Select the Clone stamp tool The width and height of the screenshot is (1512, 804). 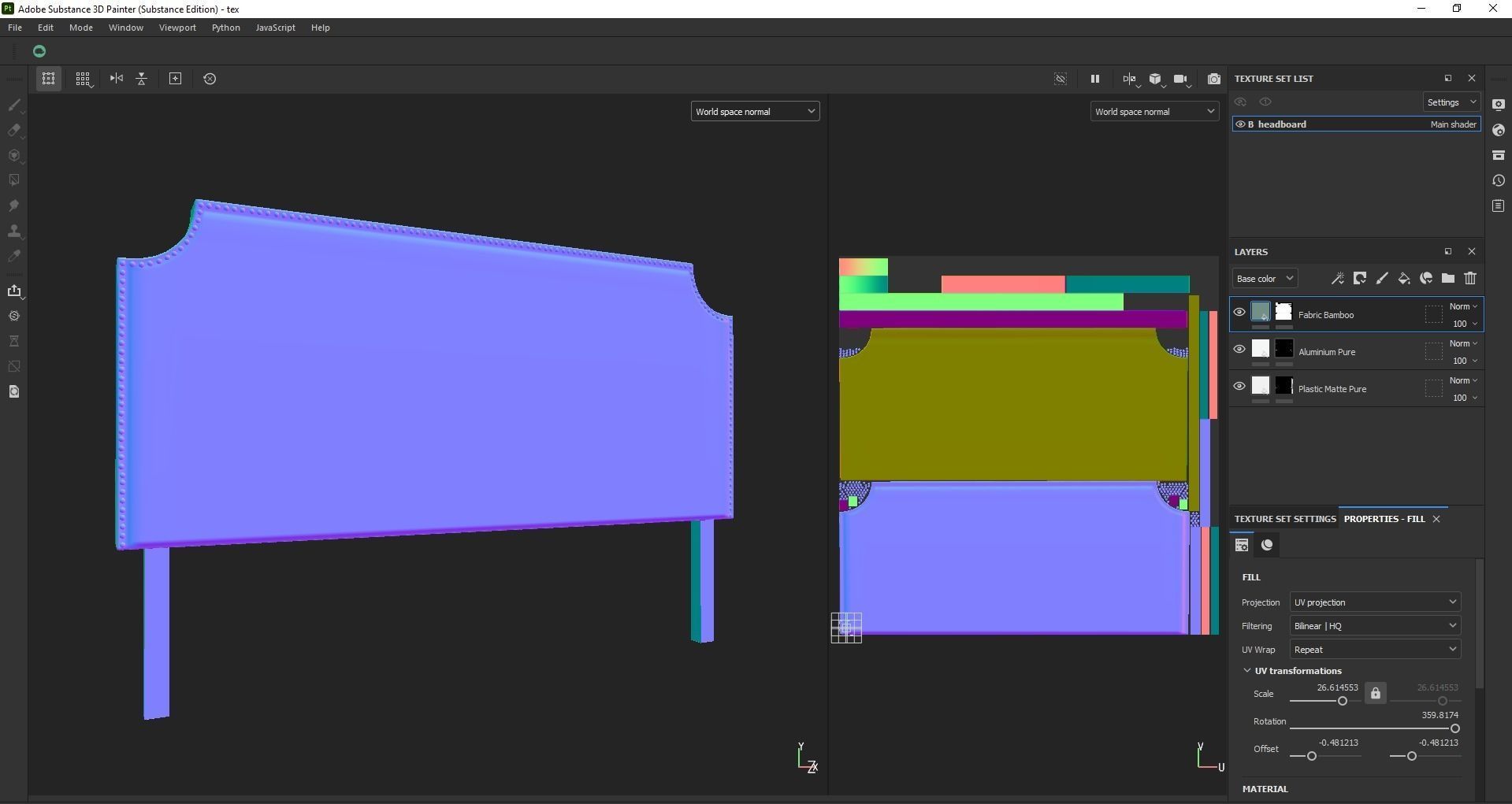click(14, 231)
